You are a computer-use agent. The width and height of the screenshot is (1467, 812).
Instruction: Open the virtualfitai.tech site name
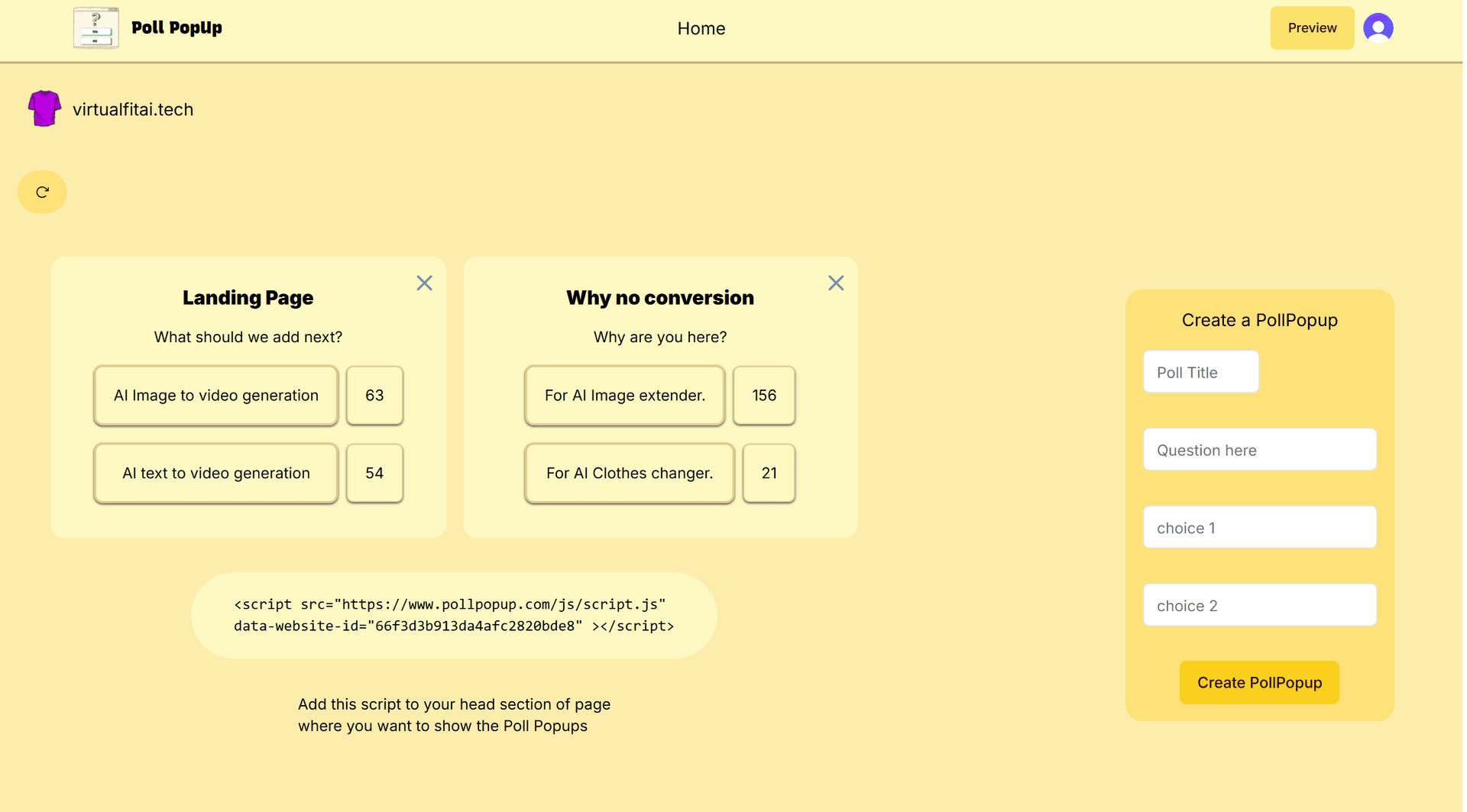pos(133,109)
